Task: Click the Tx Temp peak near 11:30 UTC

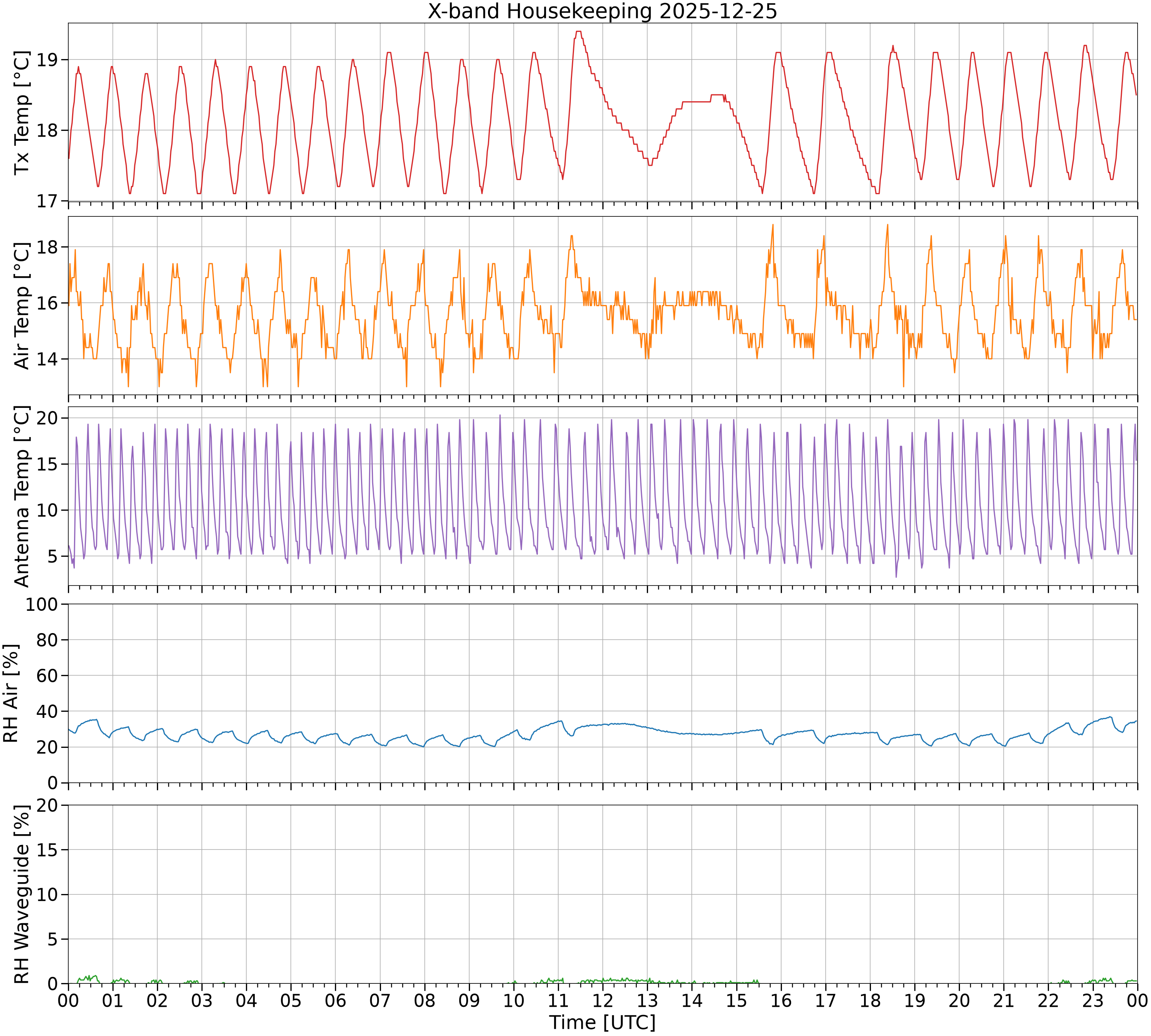Action: coord(578,32)
